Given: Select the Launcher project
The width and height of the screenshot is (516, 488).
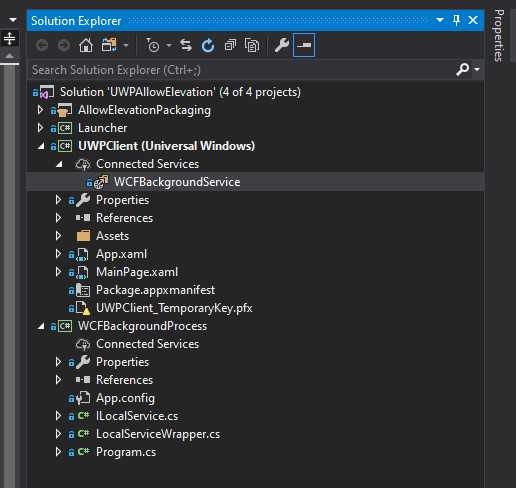Looking at the screenshot, I should point(103,128).
